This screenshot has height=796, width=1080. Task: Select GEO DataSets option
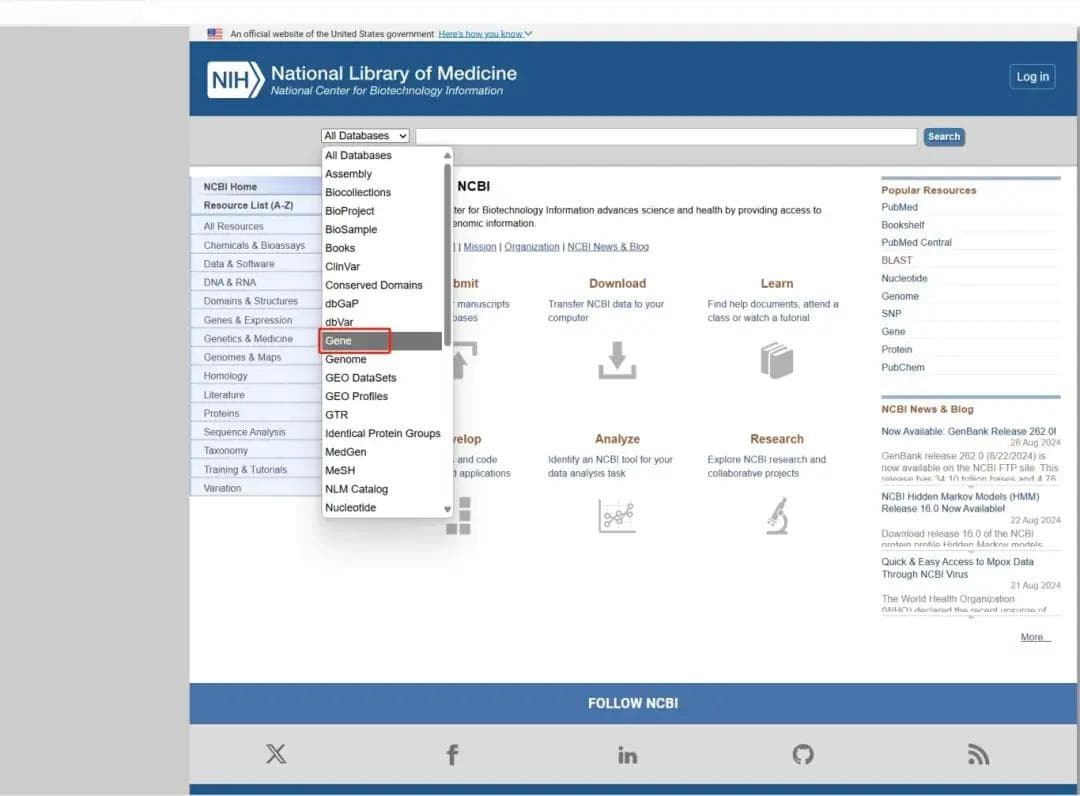click(x=382, y=378)
